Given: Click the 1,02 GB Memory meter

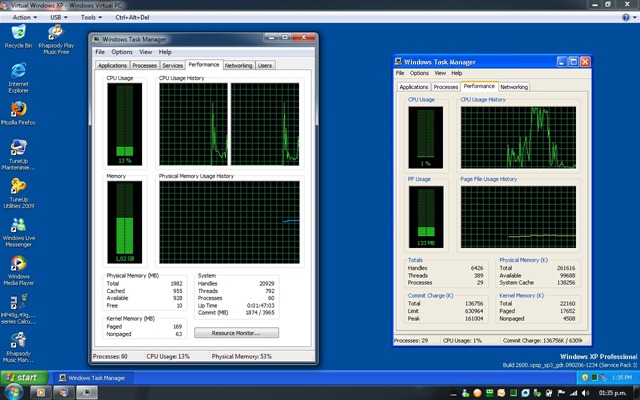Looking at the screenshot, I should point(124,222).
